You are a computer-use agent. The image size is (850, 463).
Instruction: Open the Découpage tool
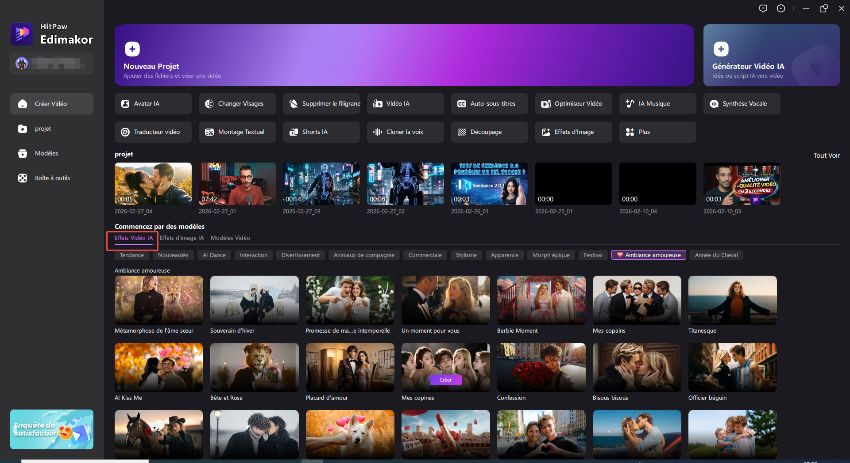pyautogui.click(x=490, y=132)
